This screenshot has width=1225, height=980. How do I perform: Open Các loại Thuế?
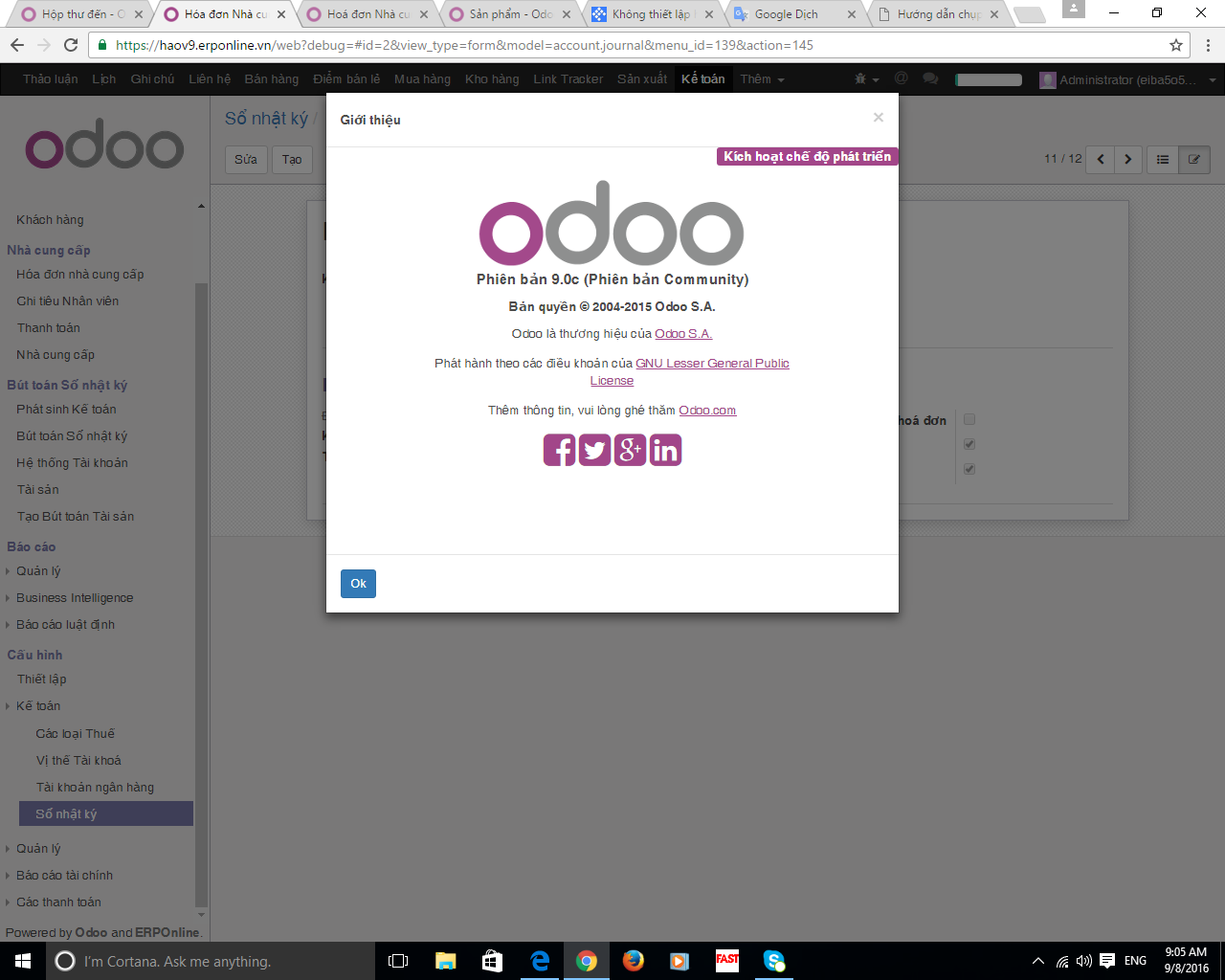pos(76,734)
